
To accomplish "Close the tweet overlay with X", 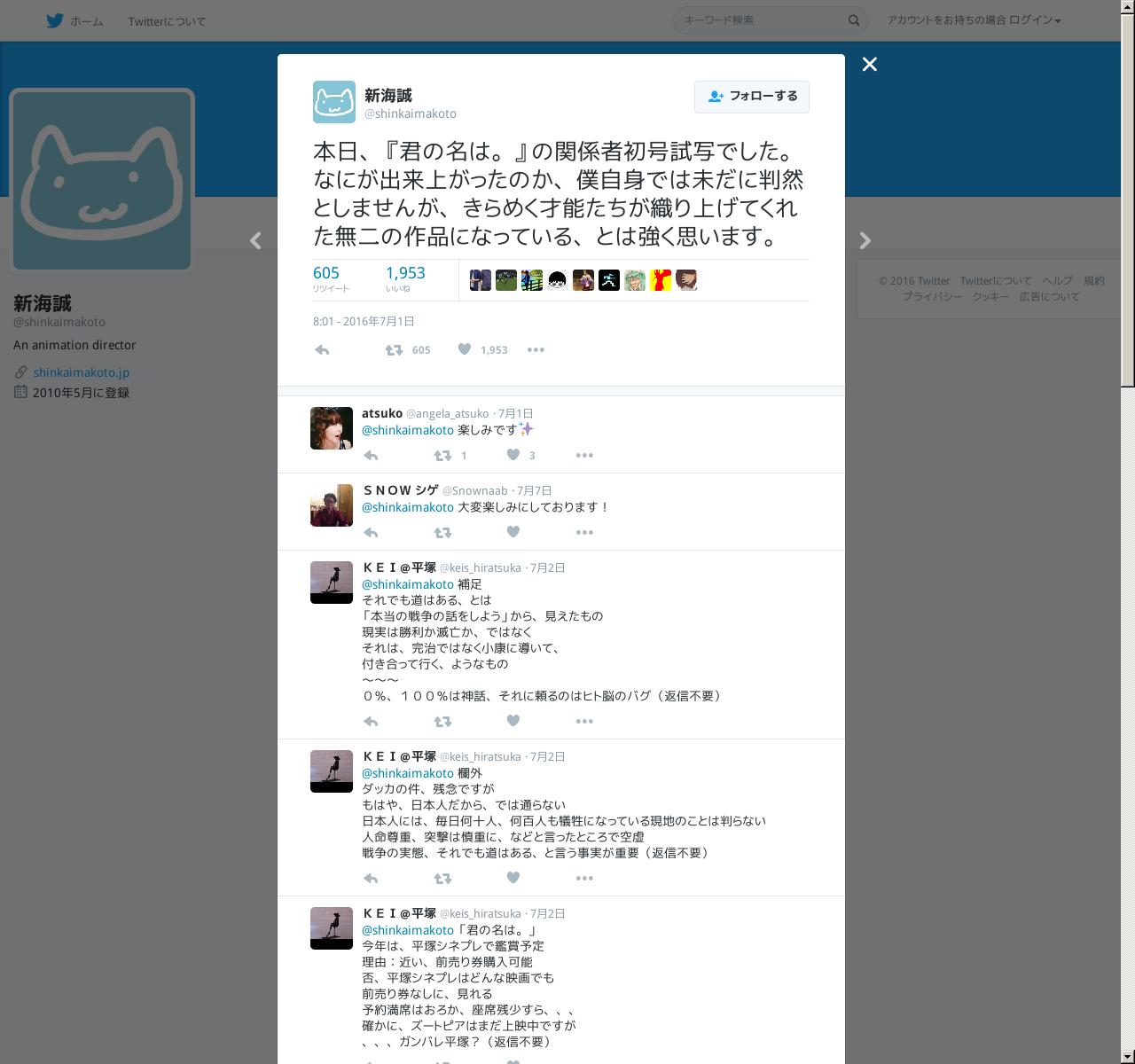I will (x=870, y=64).
